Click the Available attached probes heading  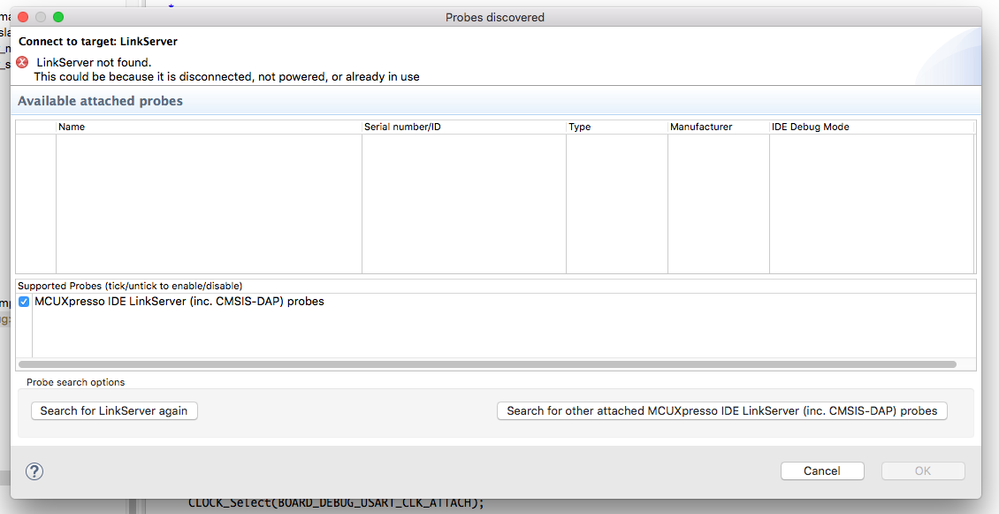[100, 101]
